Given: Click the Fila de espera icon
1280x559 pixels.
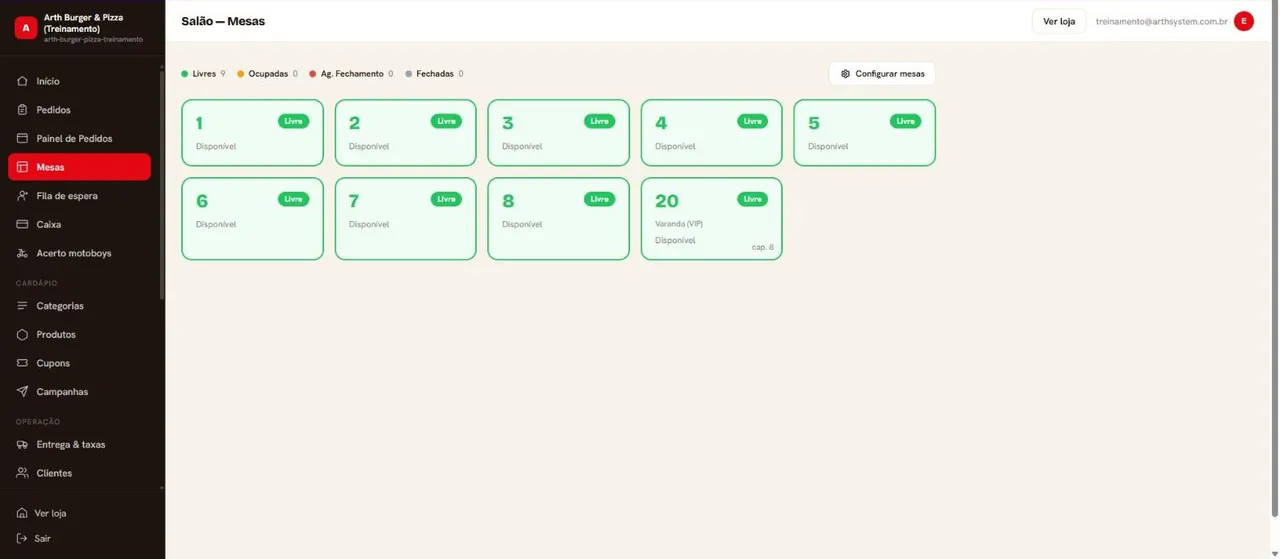Looking at the screenshot, I should pos(22,196).
